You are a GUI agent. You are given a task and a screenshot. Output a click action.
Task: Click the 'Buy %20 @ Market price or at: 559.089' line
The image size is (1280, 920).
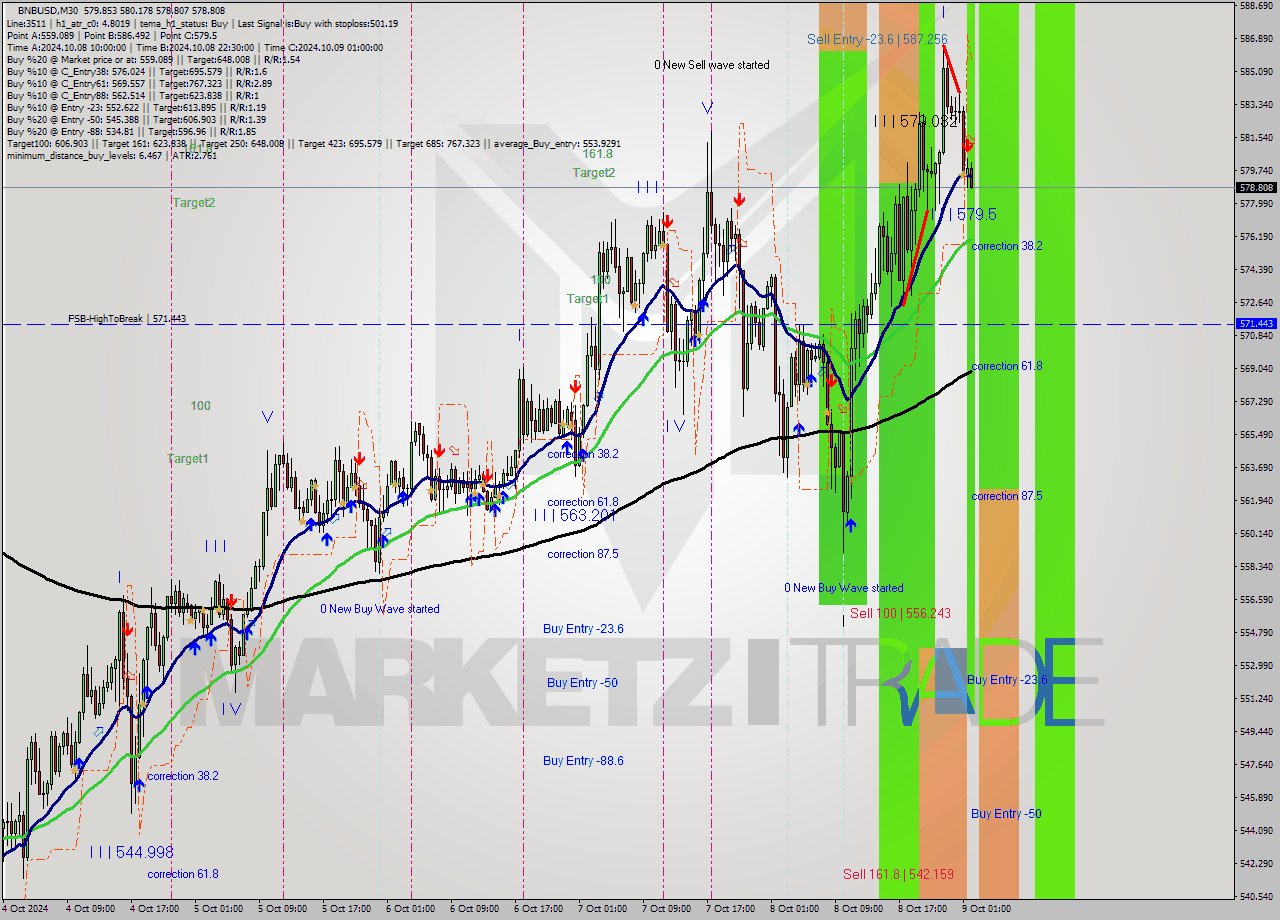click(152, 59)
